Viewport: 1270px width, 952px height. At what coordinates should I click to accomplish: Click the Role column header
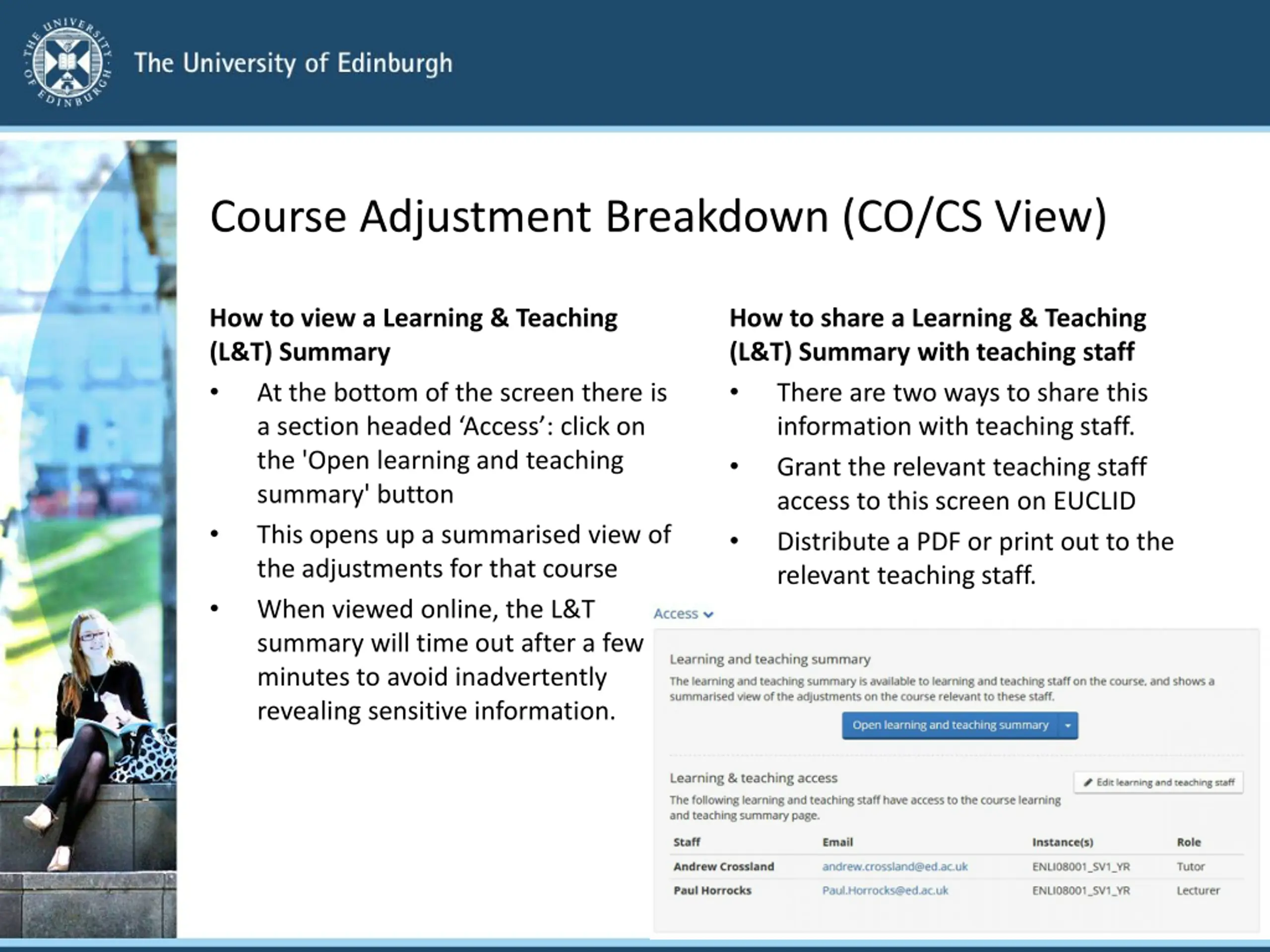tap(1189, 842)
